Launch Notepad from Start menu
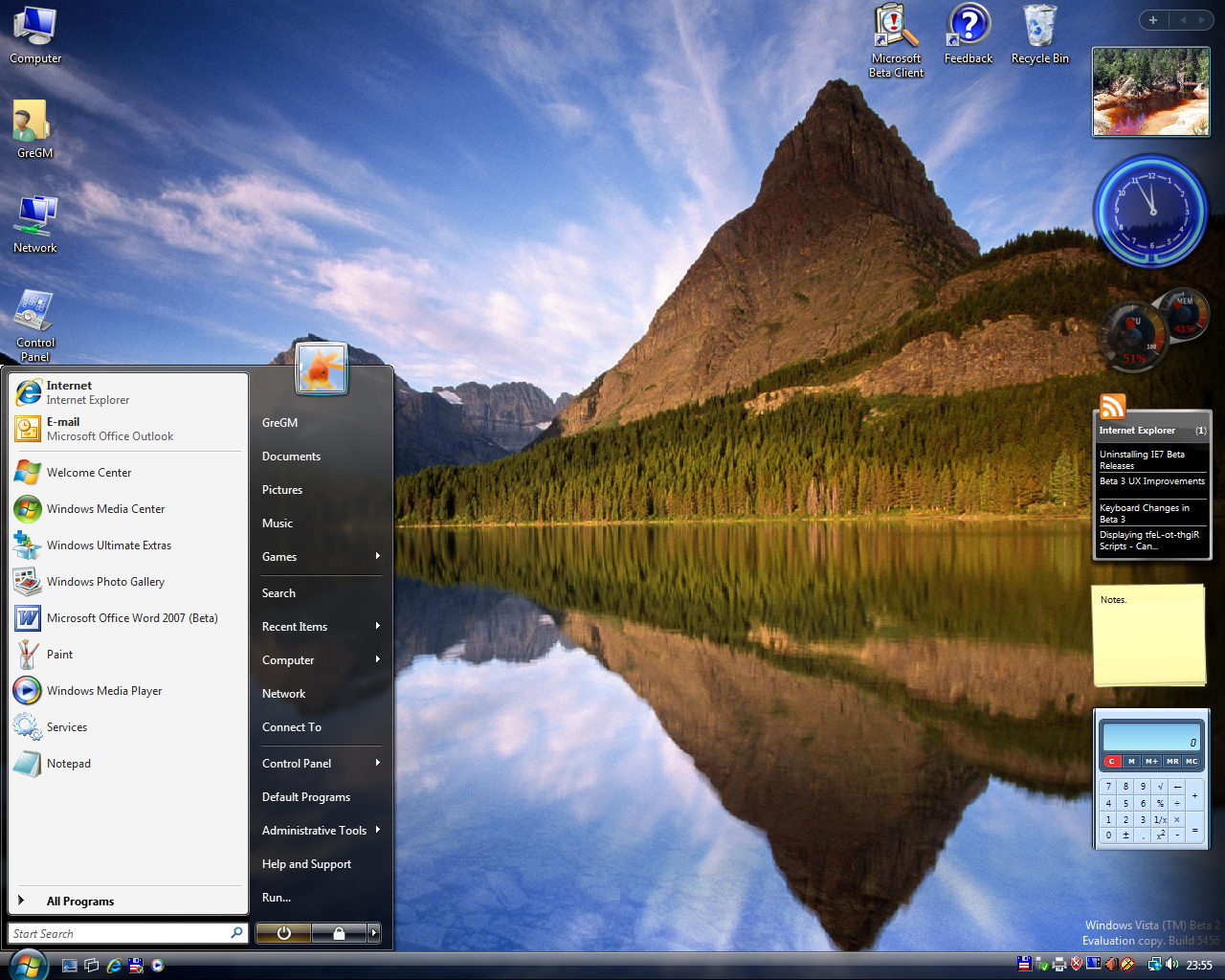This screenshot has width=1225, height=980. coord(128,764)
